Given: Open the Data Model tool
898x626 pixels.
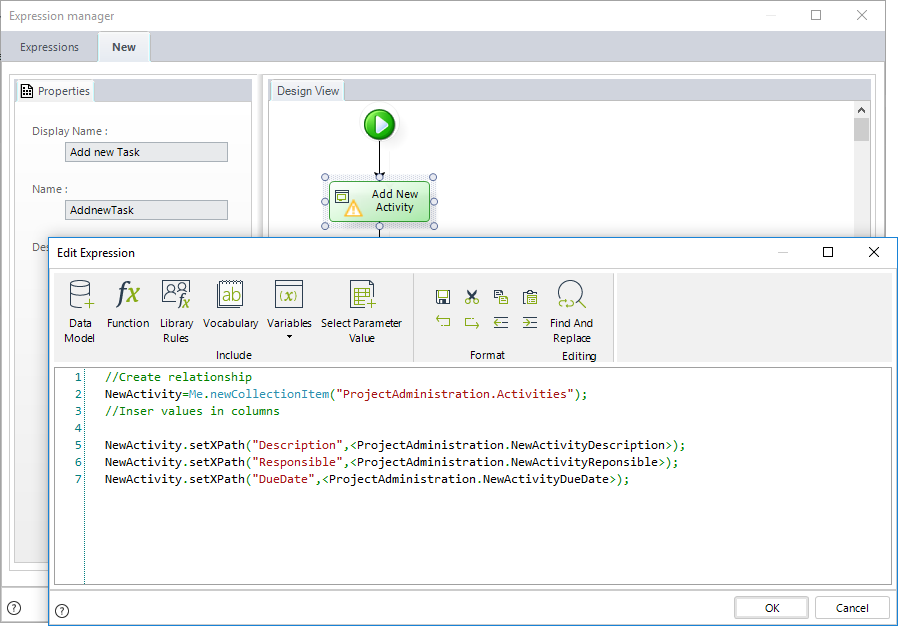Looking at the screenshot, I should (80, 311).
